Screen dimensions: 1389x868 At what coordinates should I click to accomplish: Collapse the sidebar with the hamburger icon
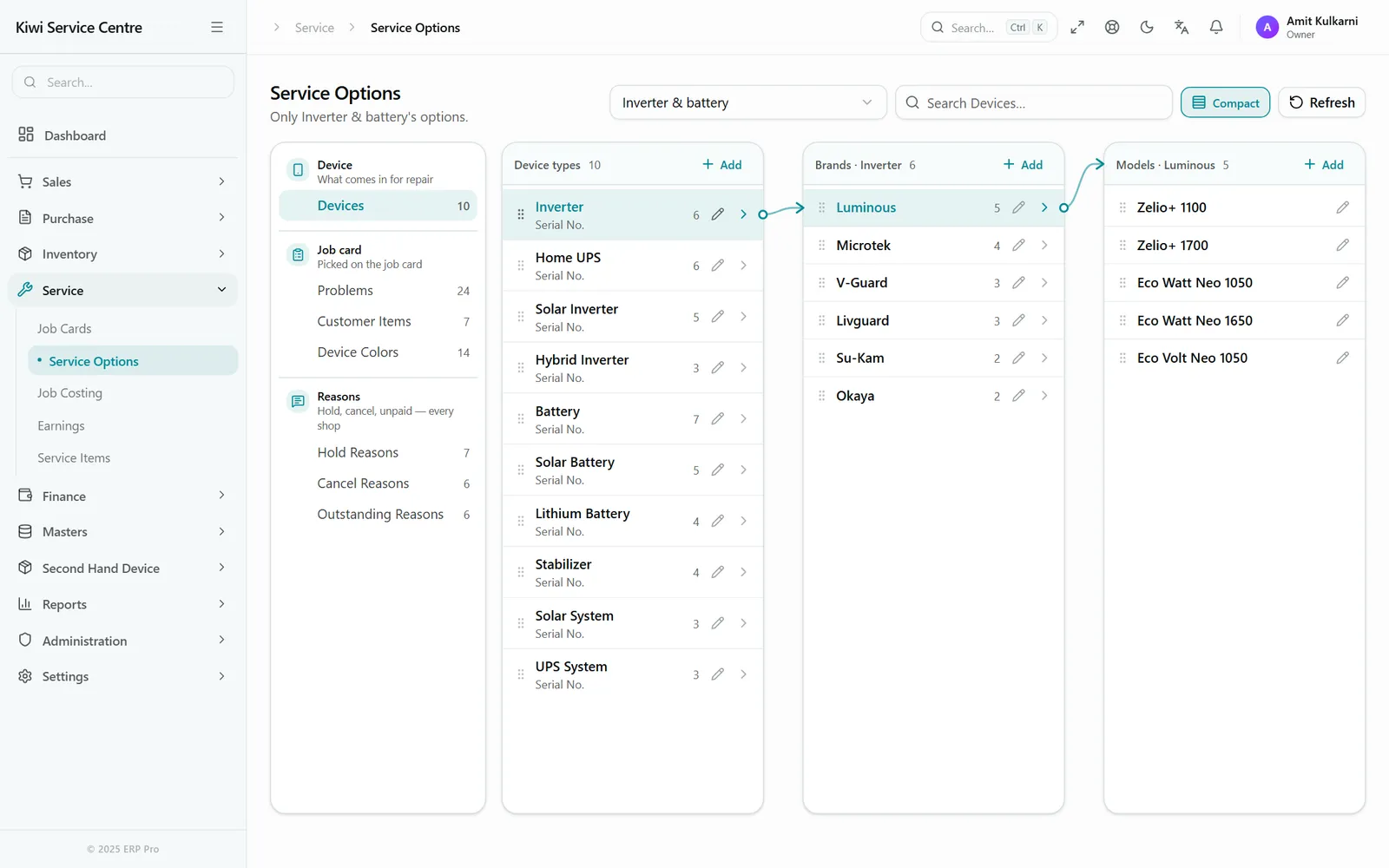(x=217, y=28)
